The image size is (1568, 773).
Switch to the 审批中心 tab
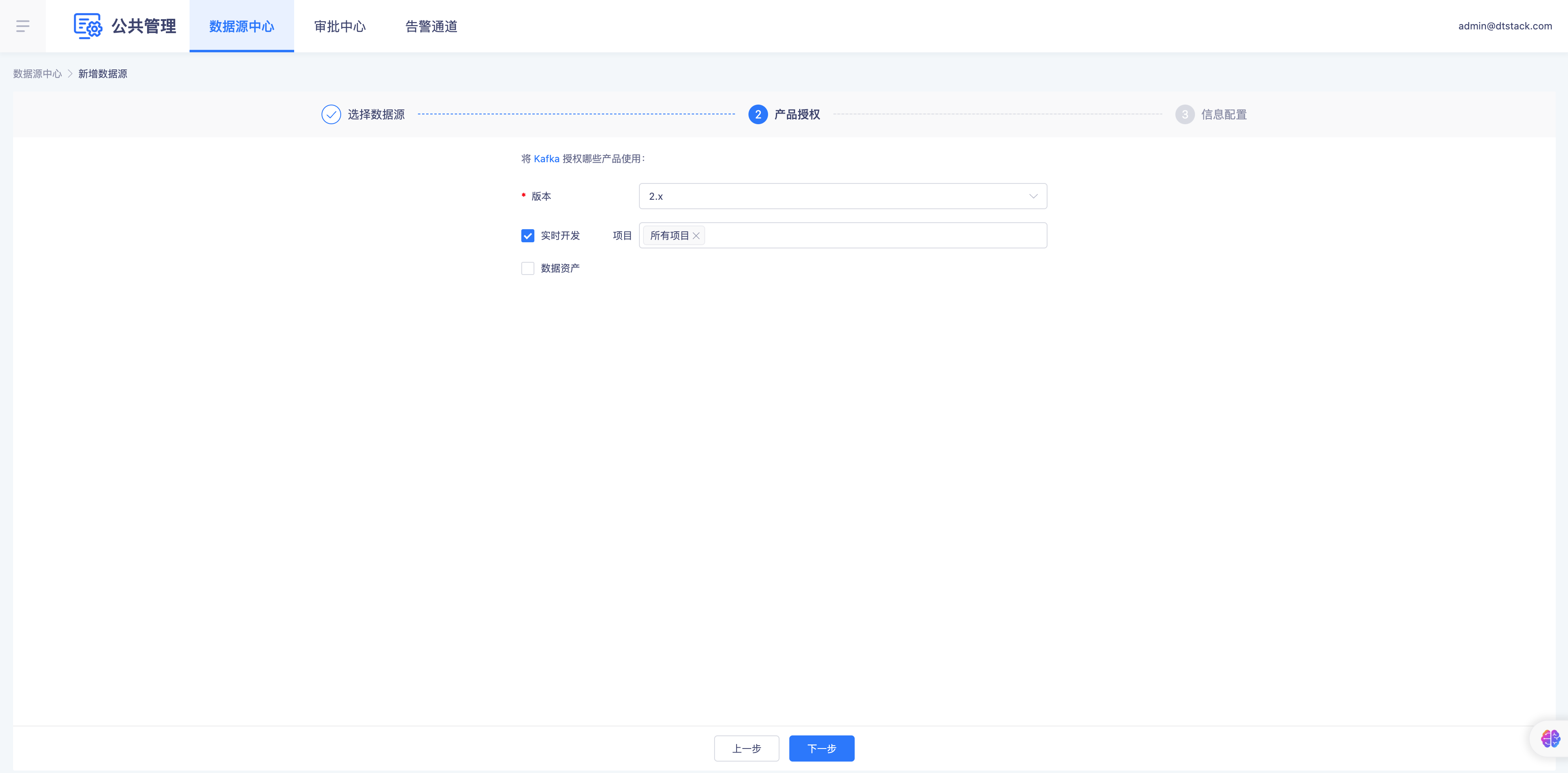coord(340,26)
